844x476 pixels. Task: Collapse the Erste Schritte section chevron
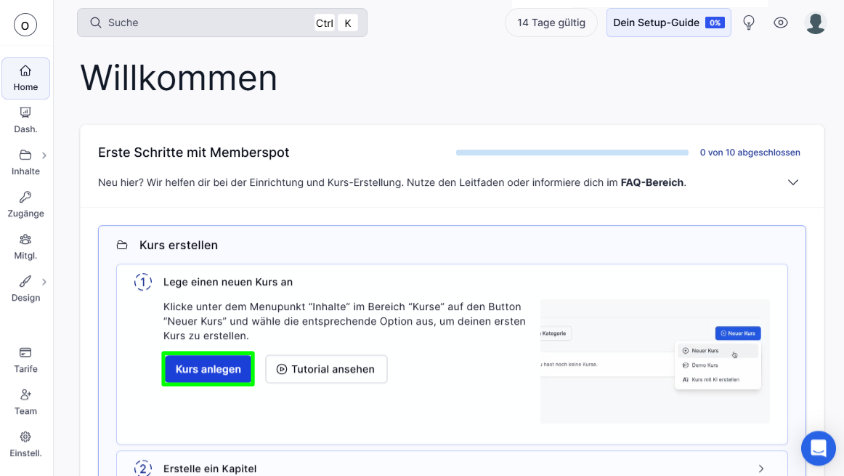tap(793, 182)
